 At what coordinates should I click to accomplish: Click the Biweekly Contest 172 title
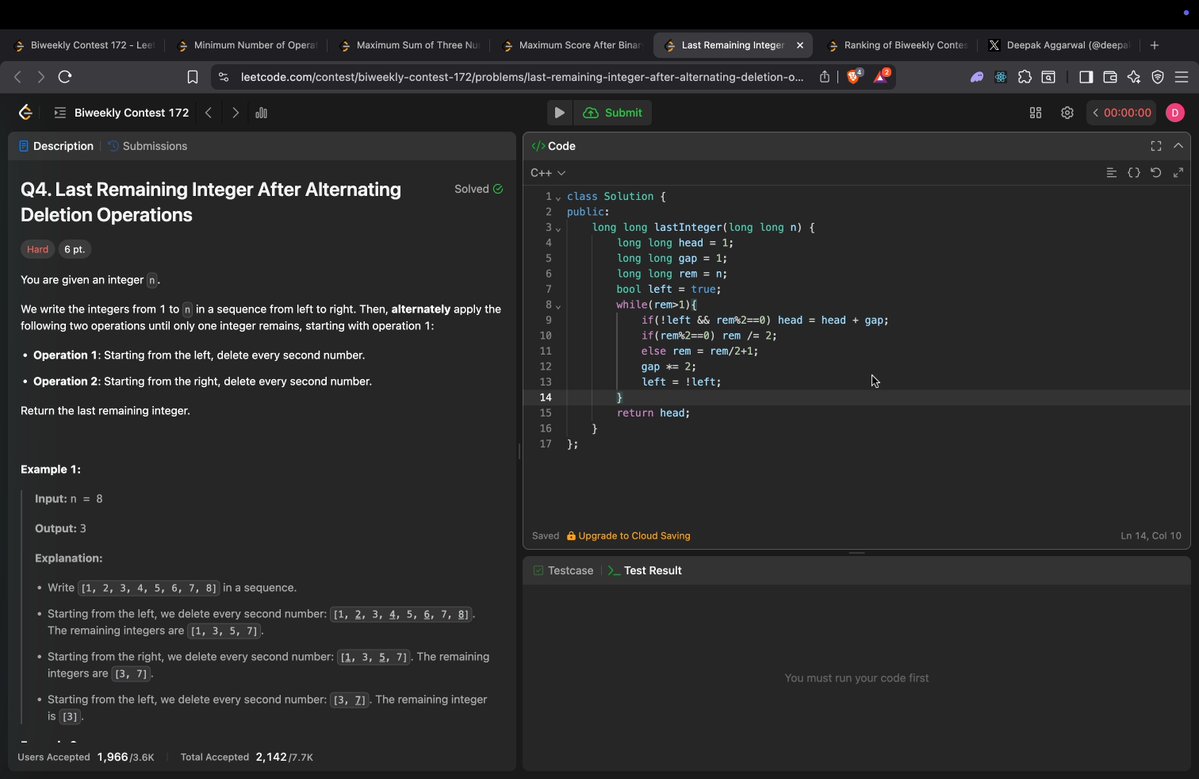coord(132,112)
